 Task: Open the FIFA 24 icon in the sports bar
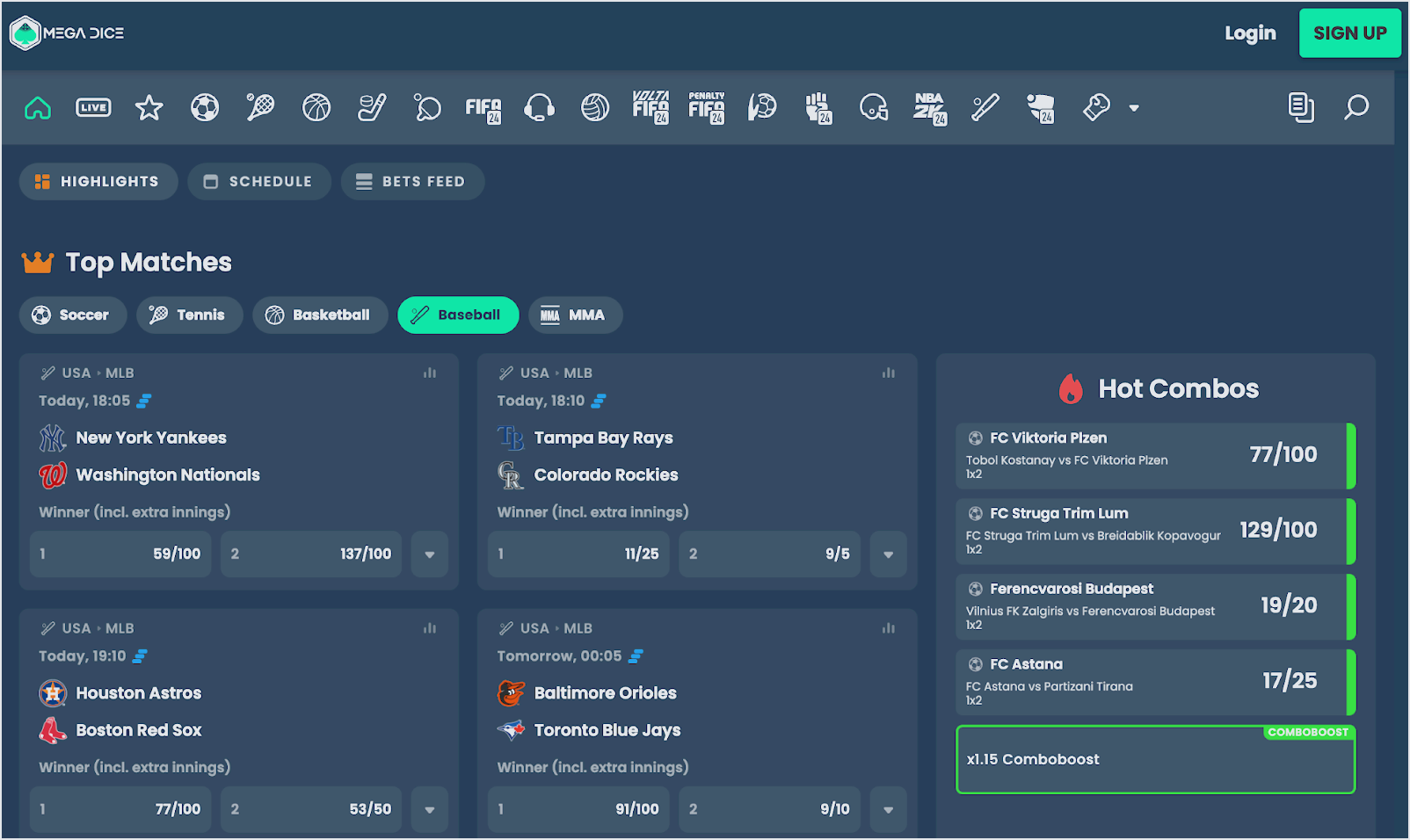pos(483,109)
